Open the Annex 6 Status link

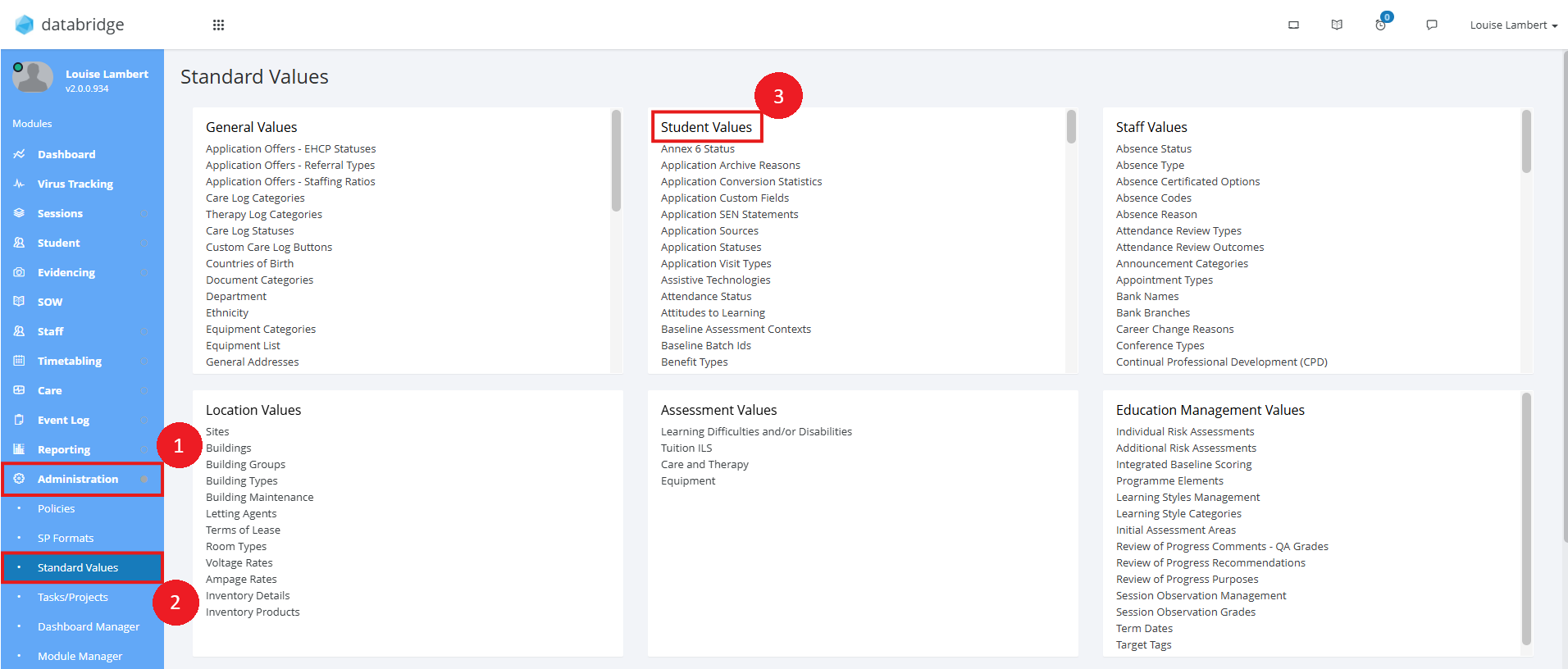698,148
